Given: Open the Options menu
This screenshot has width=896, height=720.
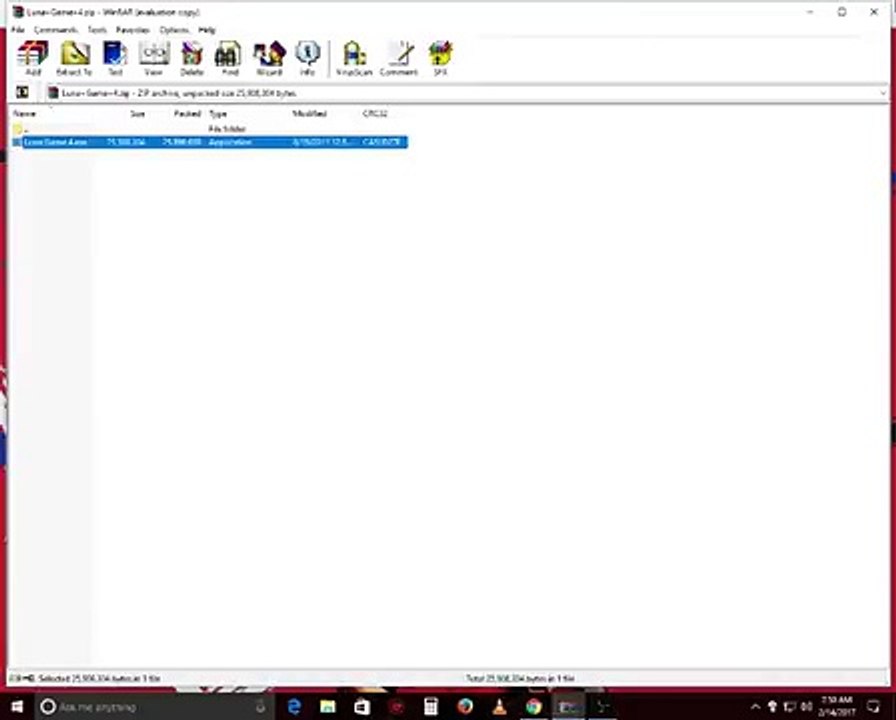Looking at the screenshot, I should tap(174, 30).
